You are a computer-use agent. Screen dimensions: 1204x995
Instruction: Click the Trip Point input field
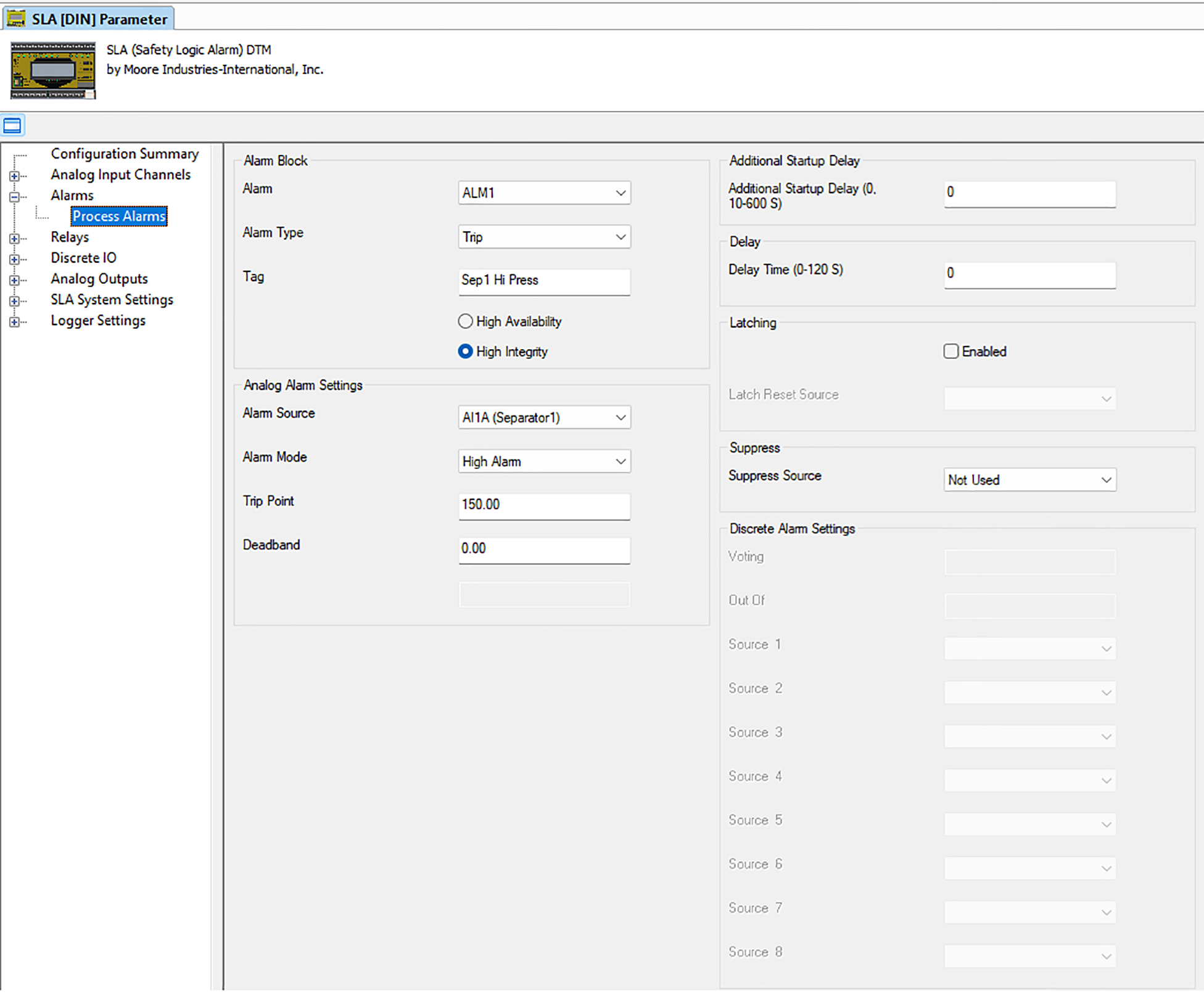click(x=543, y=505)
